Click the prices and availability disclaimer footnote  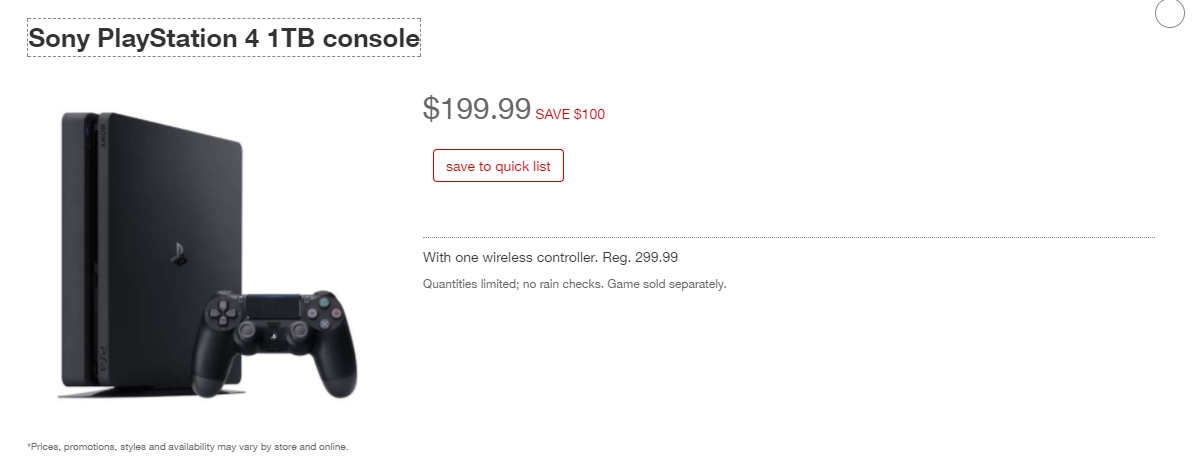click(188, 446)
